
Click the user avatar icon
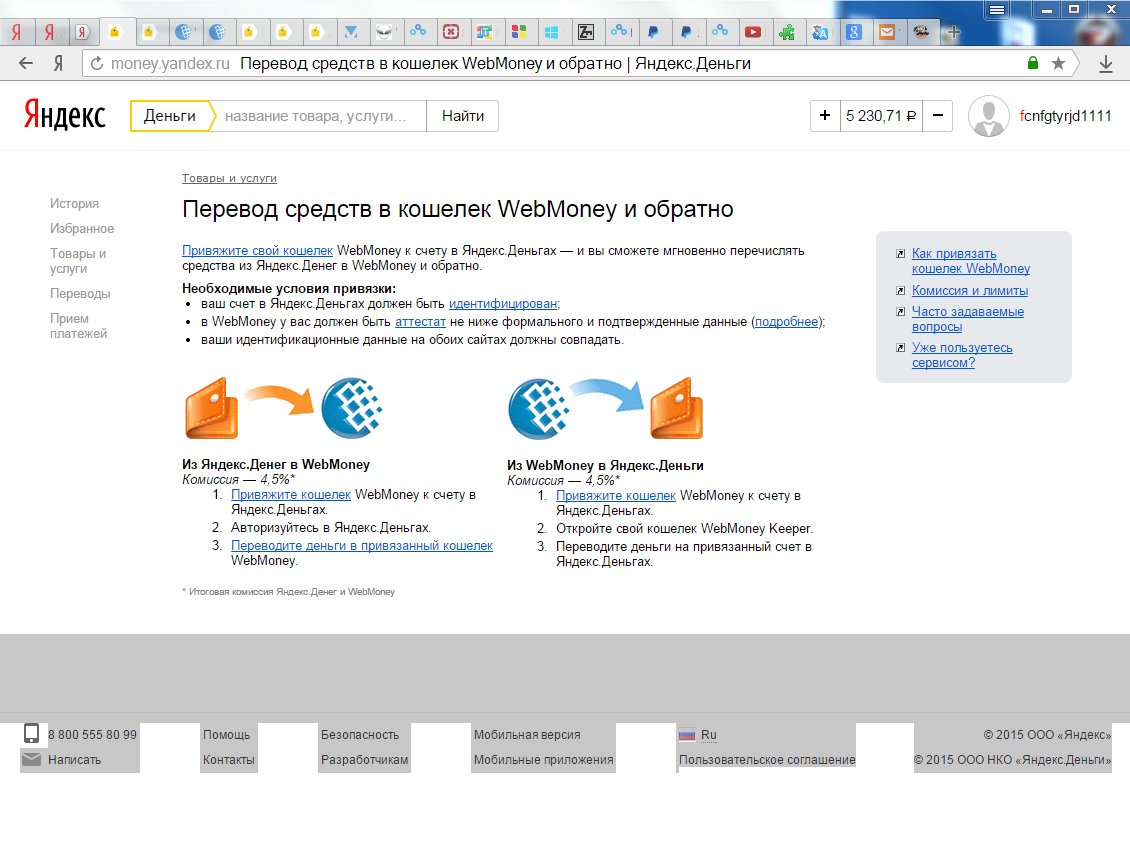(988, 116)
